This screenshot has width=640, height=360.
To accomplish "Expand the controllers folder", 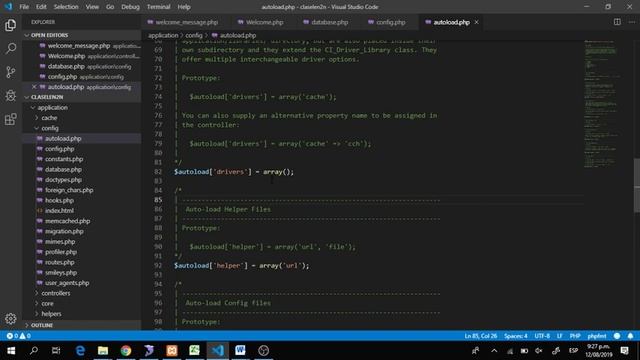I will tap(56, 293).
